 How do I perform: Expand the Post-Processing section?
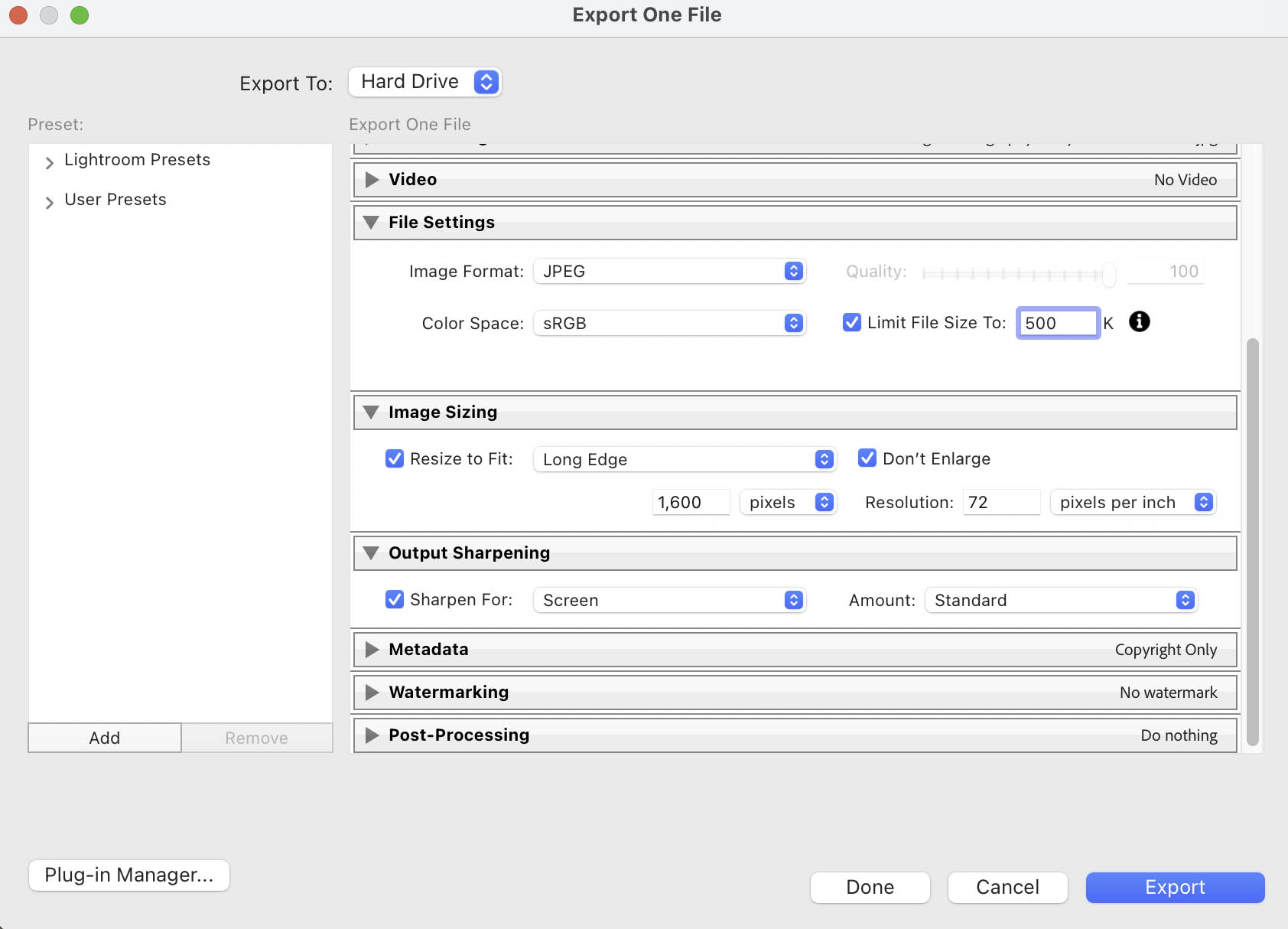point(372,735)
